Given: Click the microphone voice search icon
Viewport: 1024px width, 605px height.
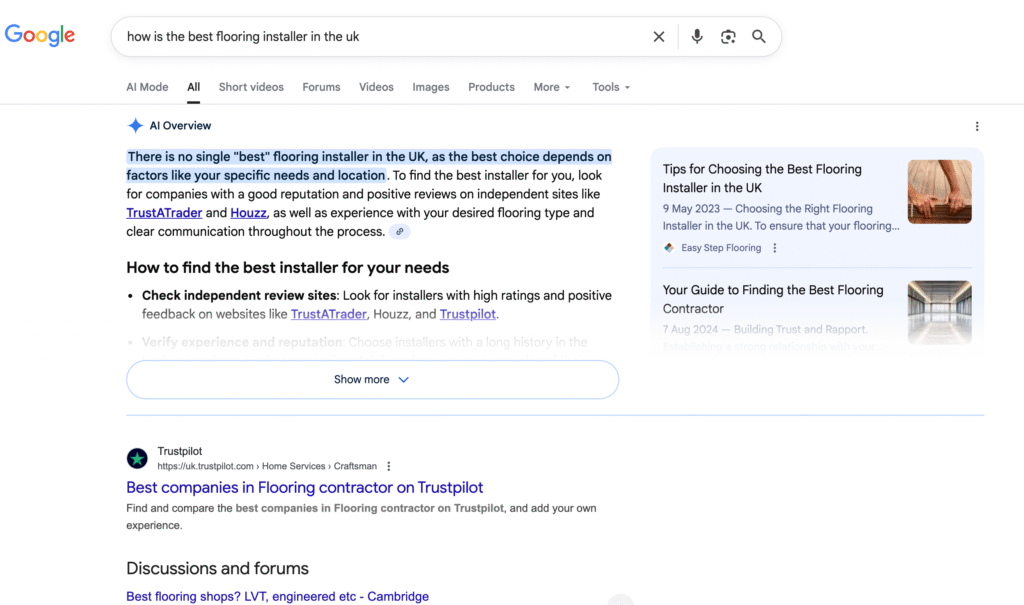Looking at the screenshot, I should coord(697,36).
